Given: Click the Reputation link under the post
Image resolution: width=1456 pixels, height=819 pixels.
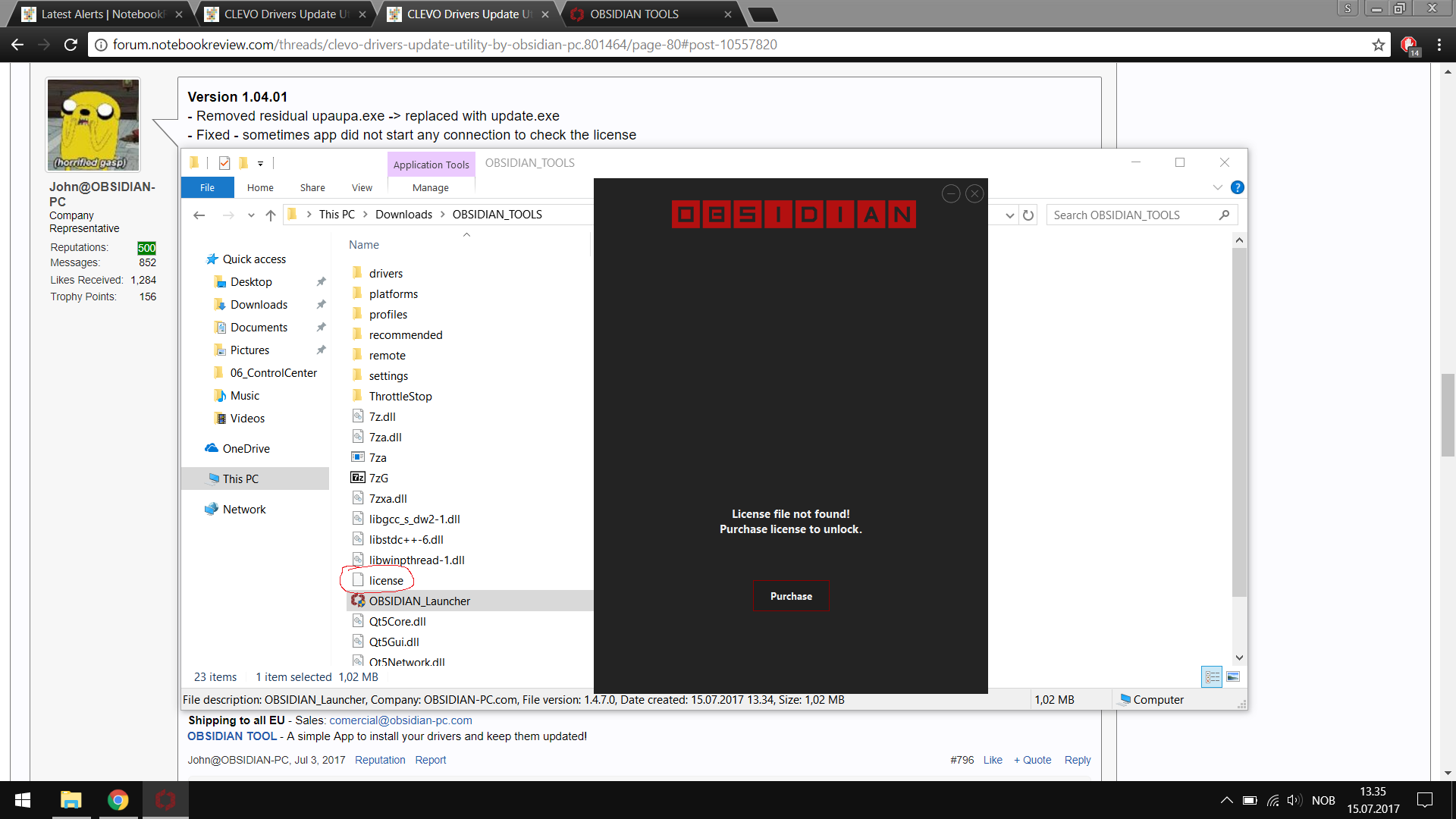Looking at the screenshot, I should tap(380, 760).
